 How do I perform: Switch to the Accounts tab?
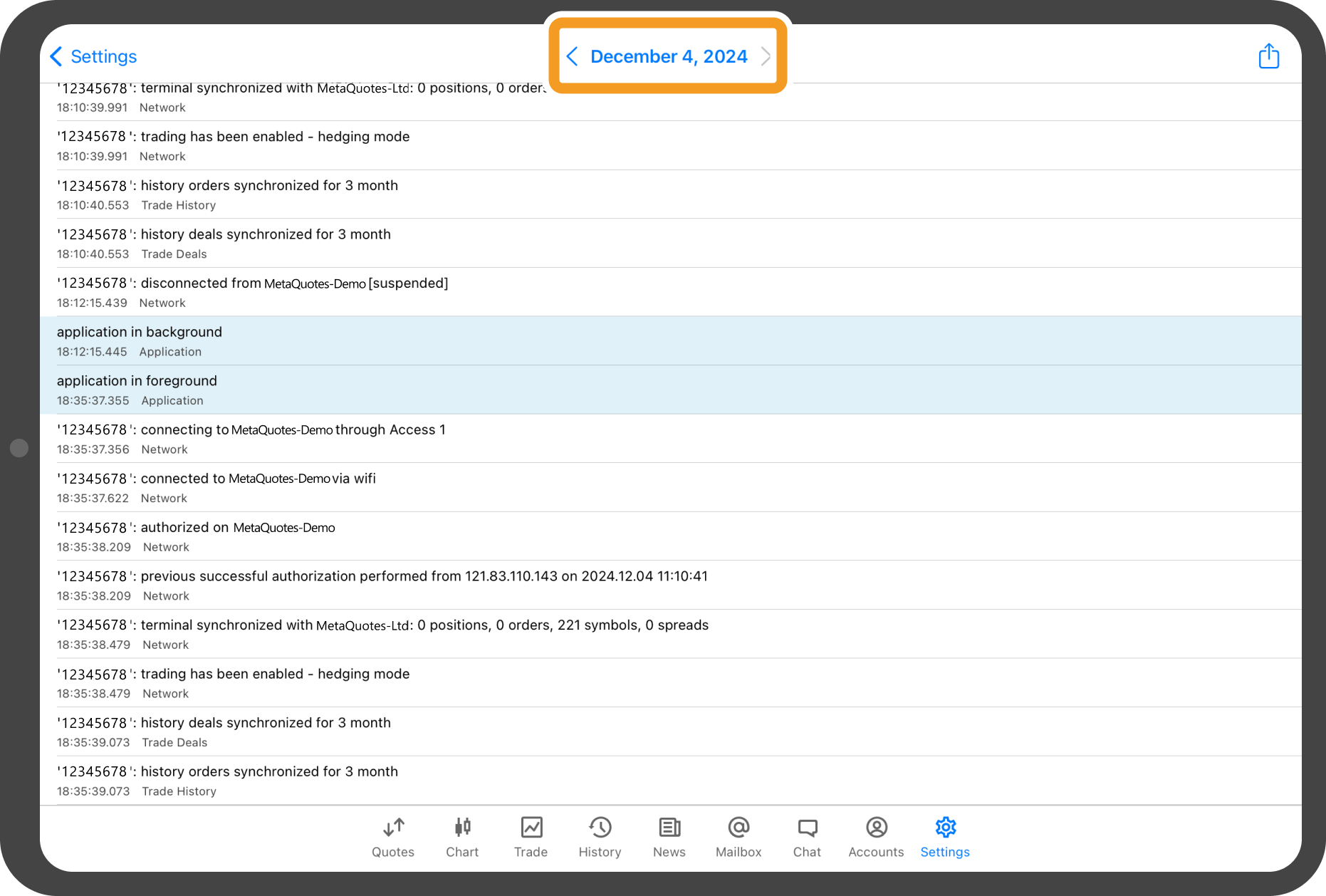(x=876, y=837)
